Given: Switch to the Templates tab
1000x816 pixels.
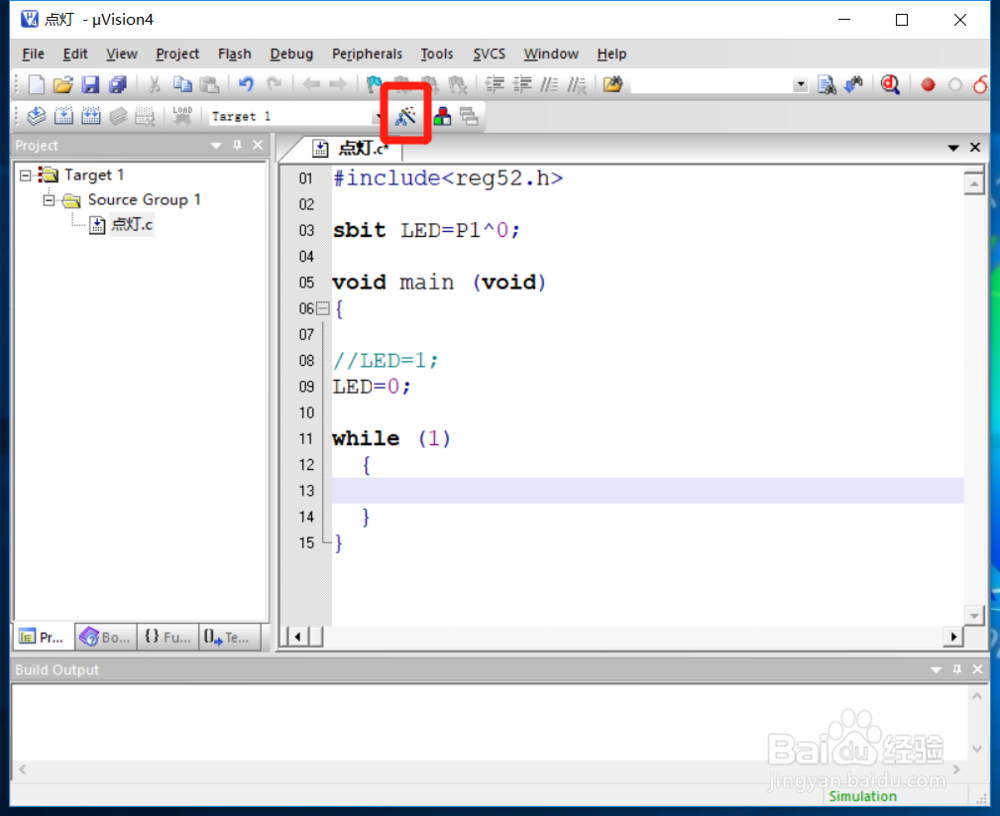Looking at the screenshot, I should pyautogui.click(x=230, y=637).
